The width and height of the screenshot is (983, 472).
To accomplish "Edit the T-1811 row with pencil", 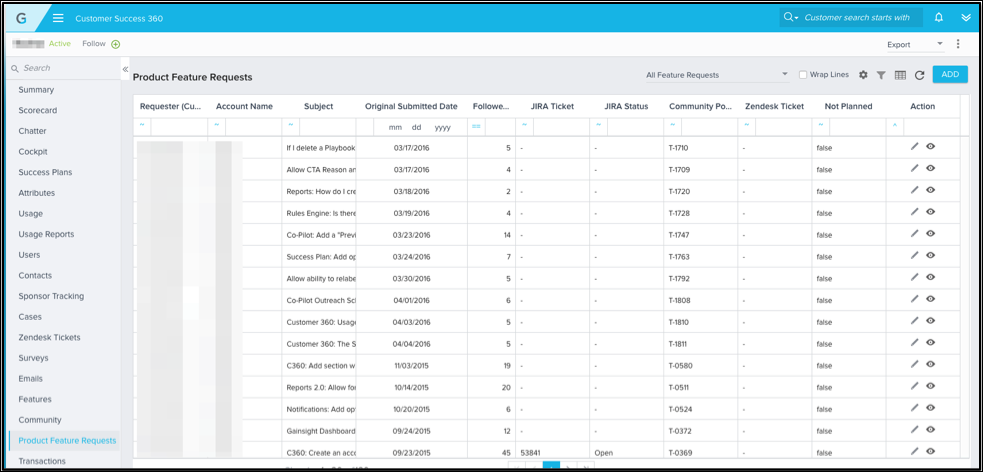I will click(x=914, y=342).
